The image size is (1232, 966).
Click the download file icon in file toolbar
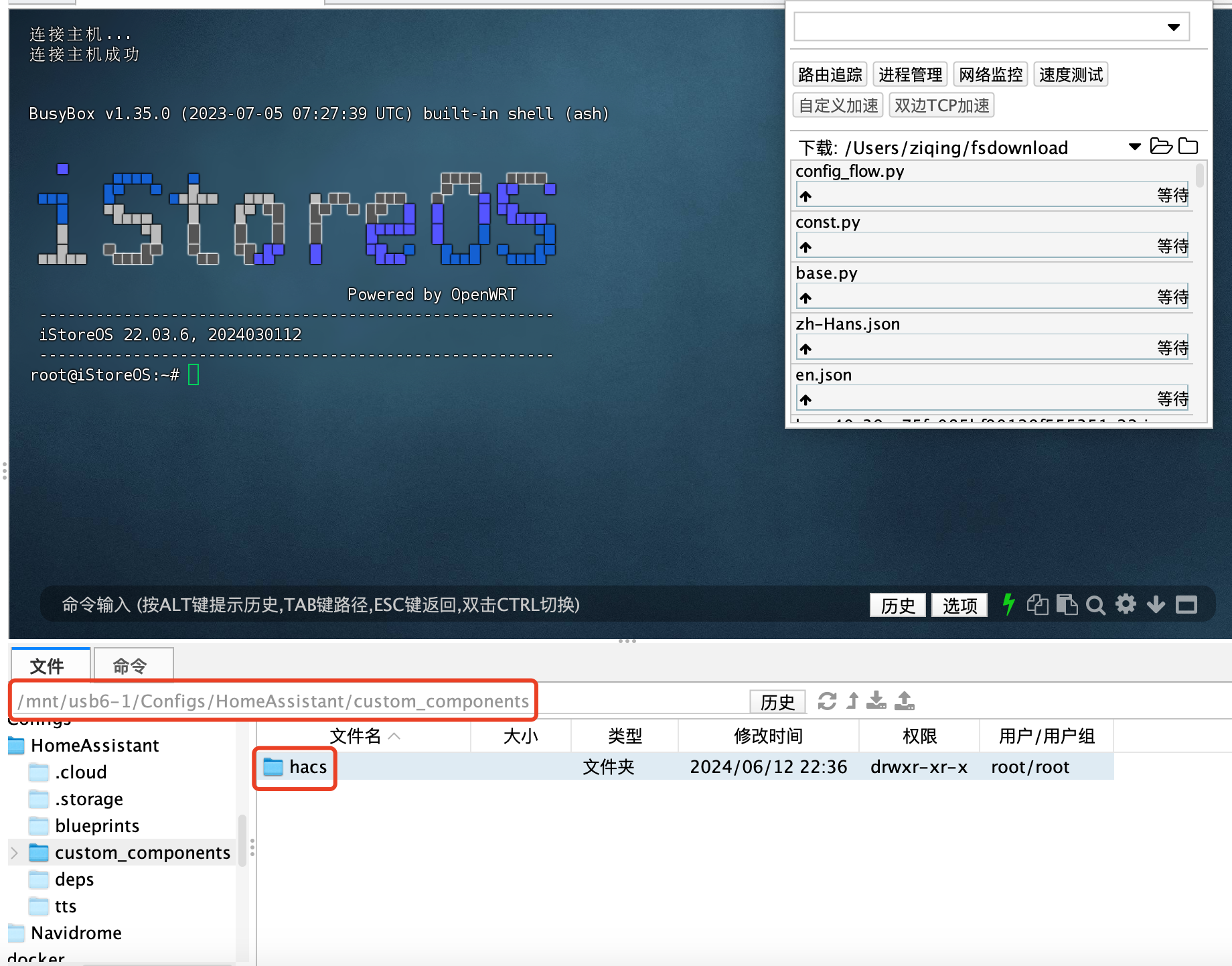[876, 701]
